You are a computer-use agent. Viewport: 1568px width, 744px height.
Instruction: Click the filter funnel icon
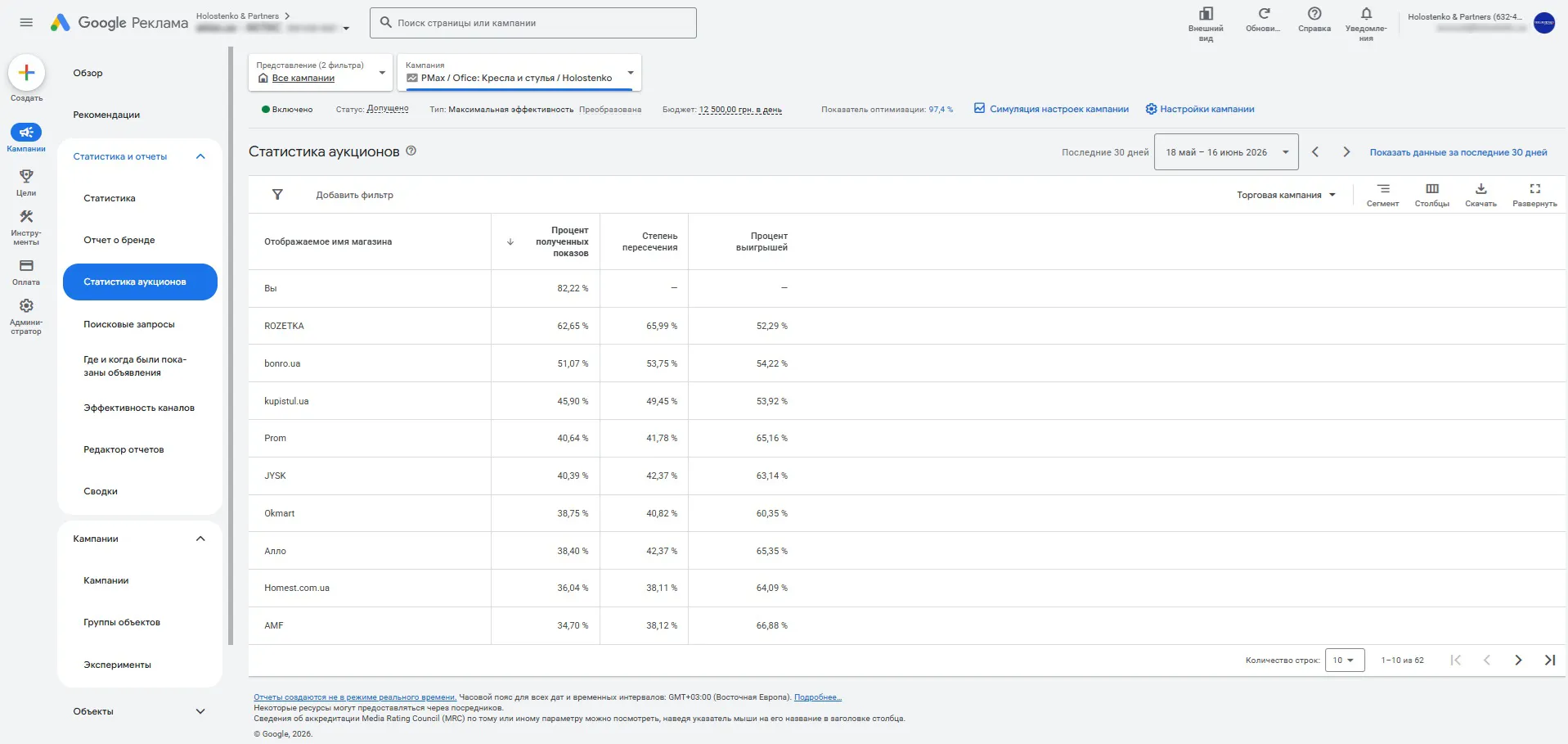[277, 194]
